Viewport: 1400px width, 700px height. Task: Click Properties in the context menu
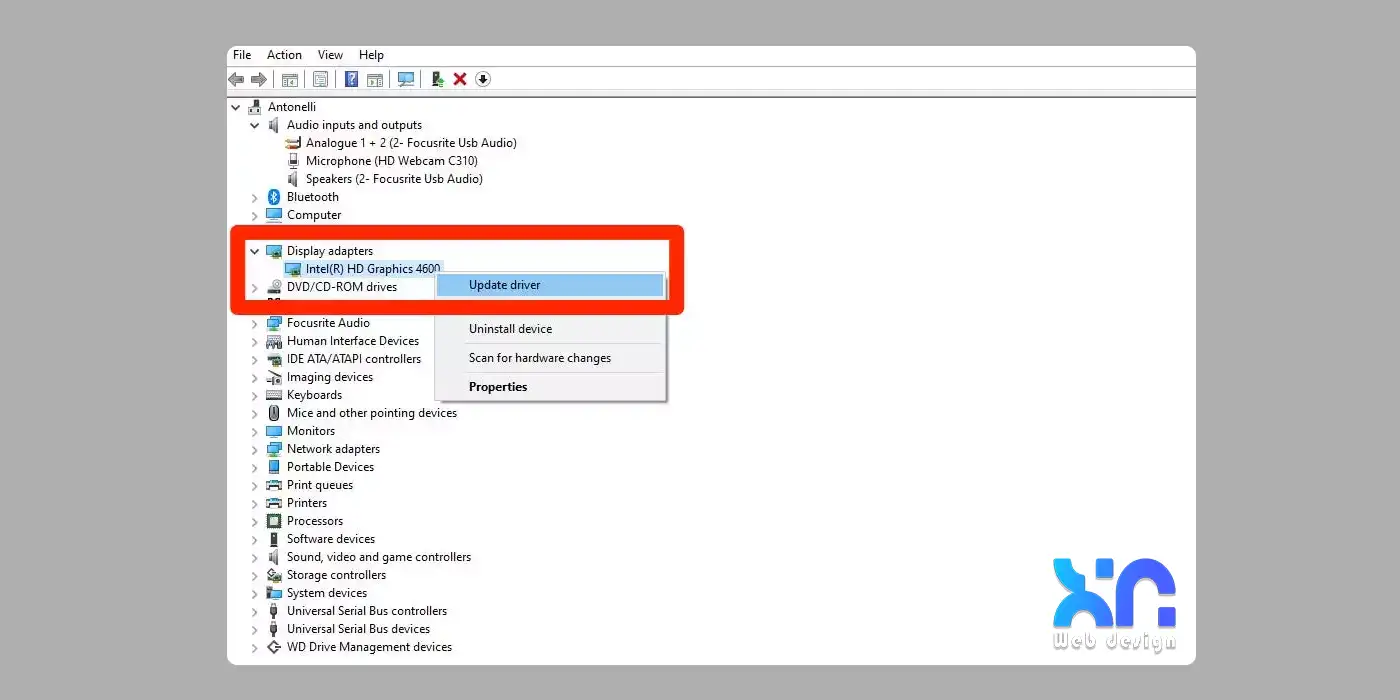click(498, 387)
